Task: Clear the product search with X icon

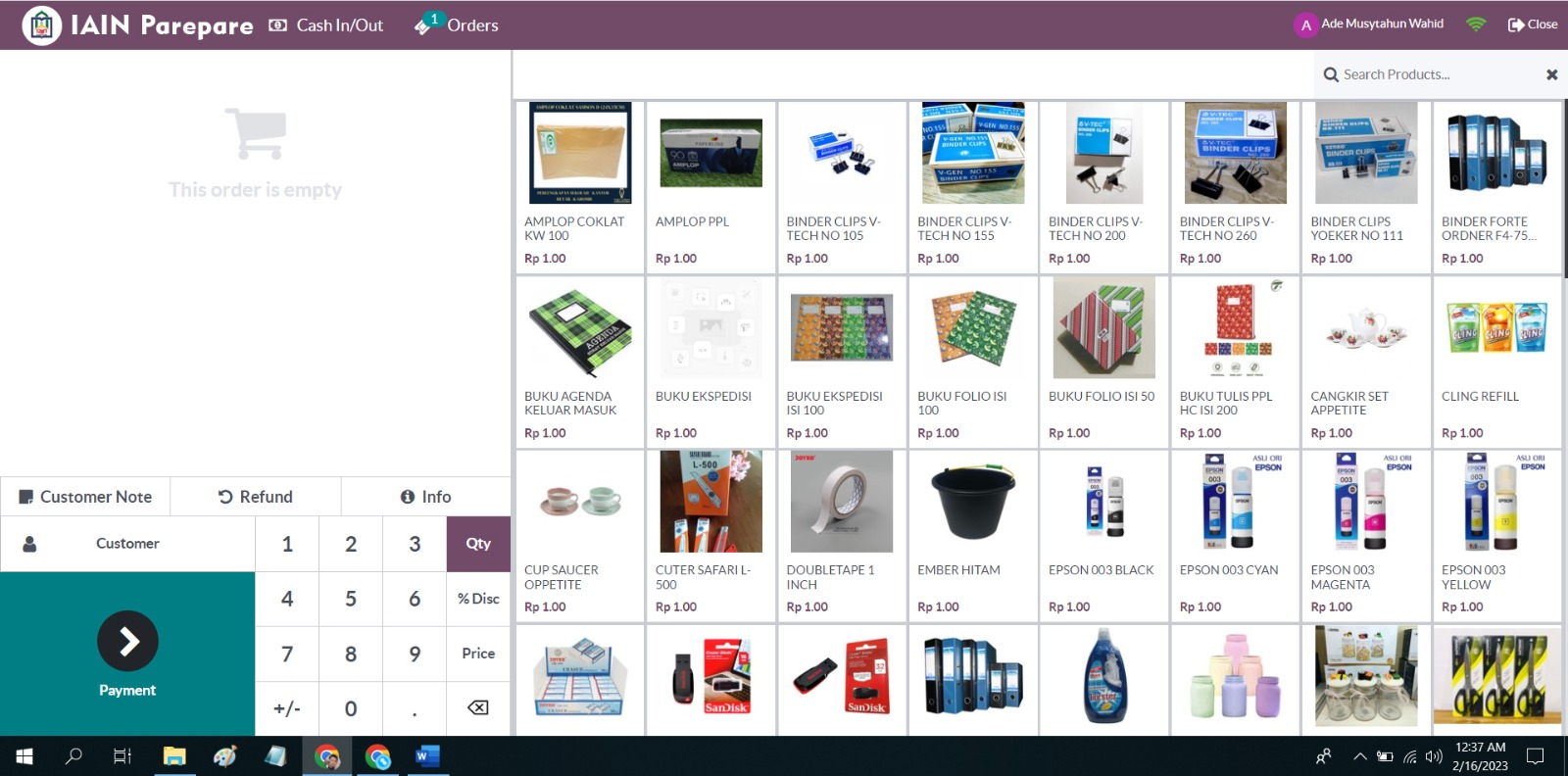Action: click(x=1551, y=74)
